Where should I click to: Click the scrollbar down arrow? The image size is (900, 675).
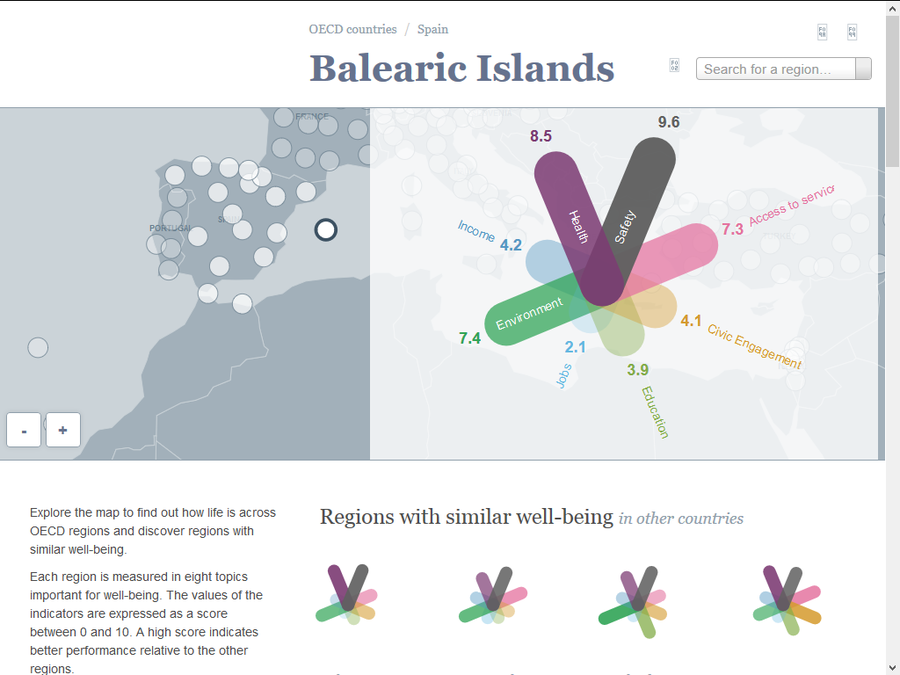(x=892, y=667)
